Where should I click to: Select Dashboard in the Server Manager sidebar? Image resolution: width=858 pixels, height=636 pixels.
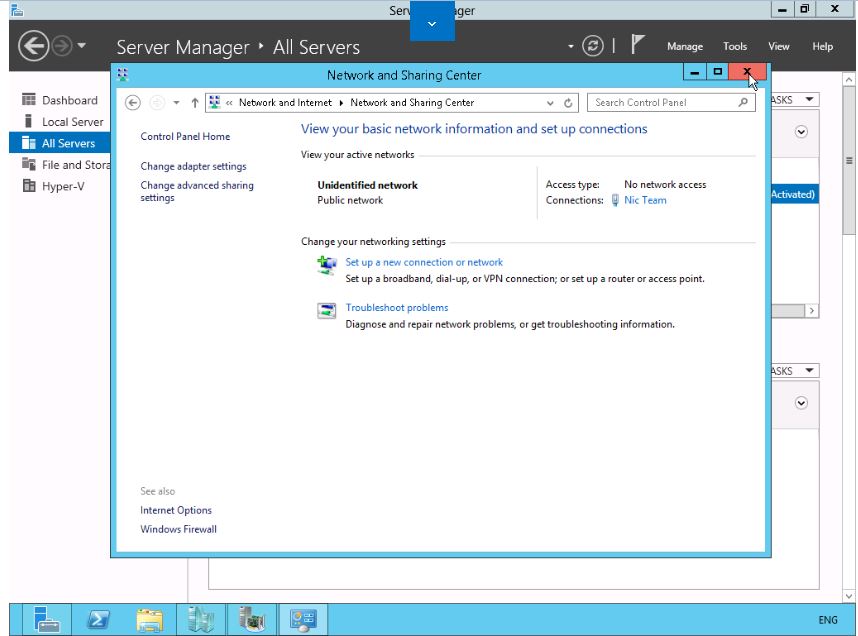[x=69, y=100]
